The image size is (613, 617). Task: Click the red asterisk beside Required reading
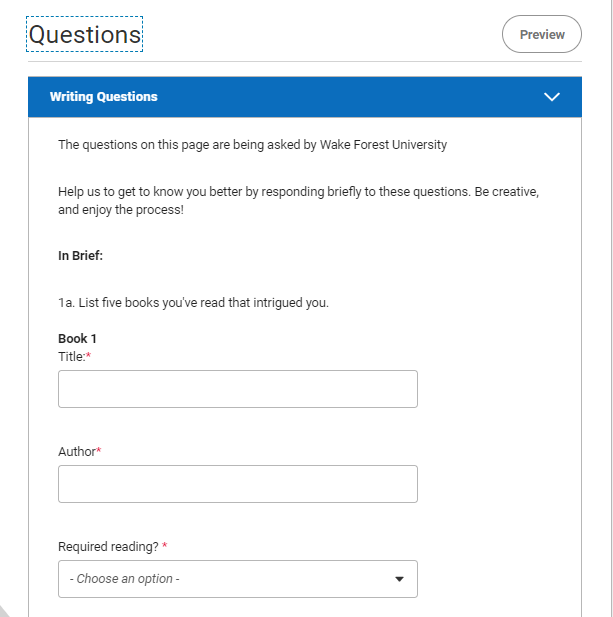164,545
